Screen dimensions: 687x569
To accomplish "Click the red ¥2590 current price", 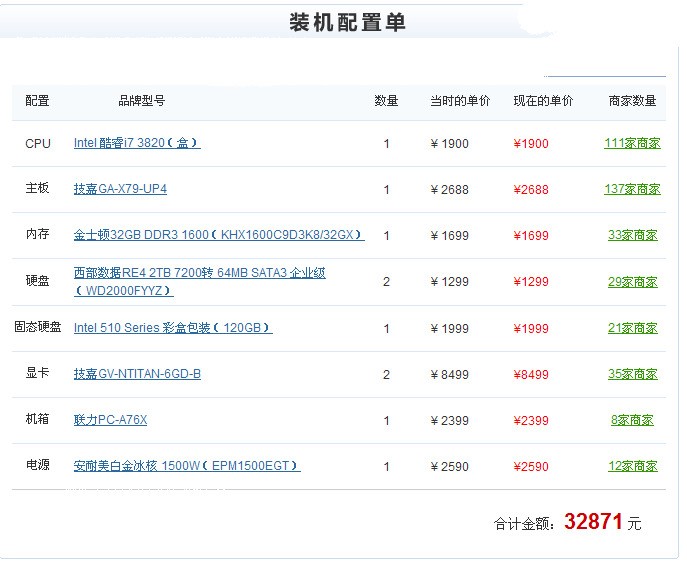I will click(531, 467).
